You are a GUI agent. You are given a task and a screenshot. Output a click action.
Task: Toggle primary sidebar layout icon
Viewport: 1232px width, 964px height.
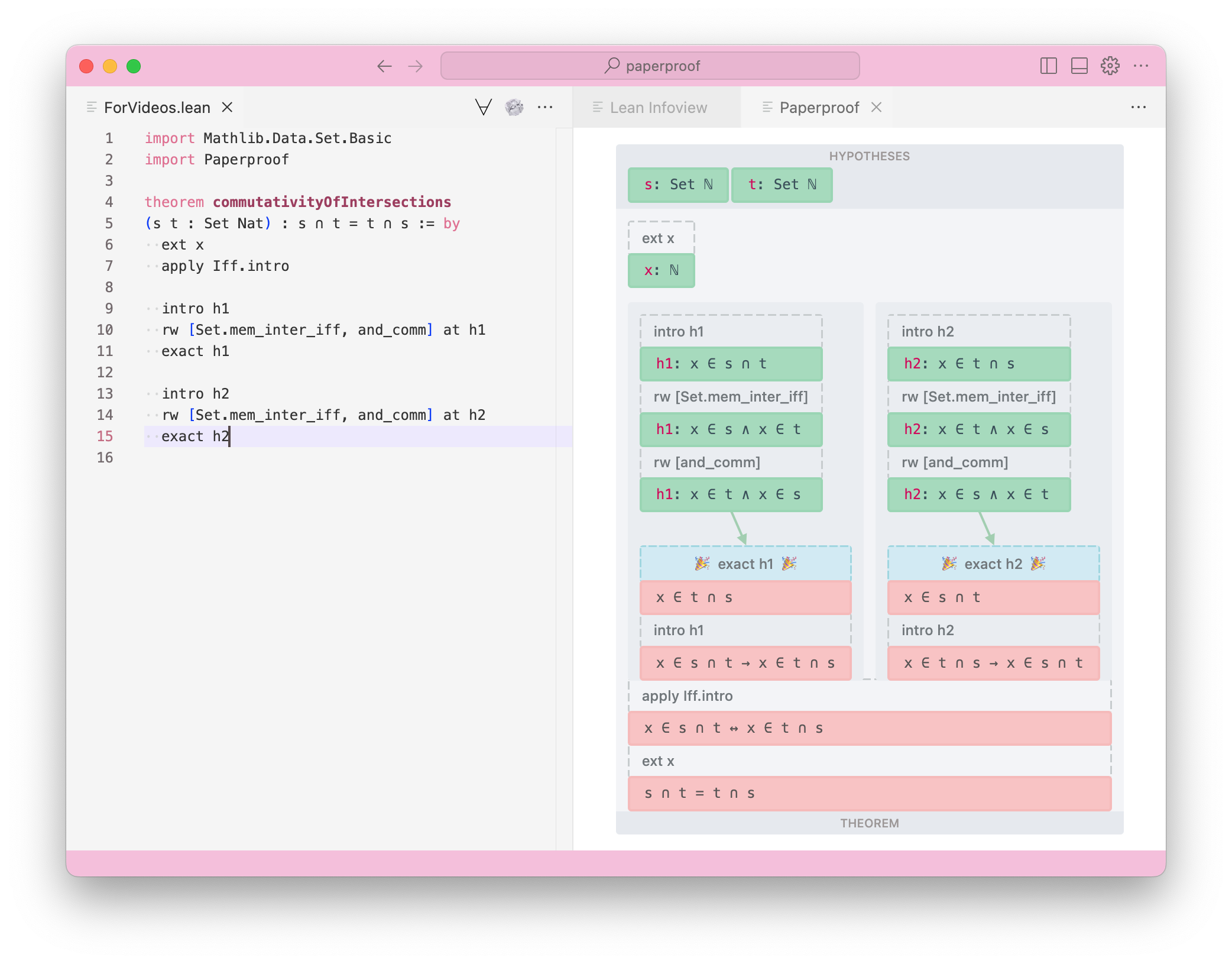pos(1048,66)
